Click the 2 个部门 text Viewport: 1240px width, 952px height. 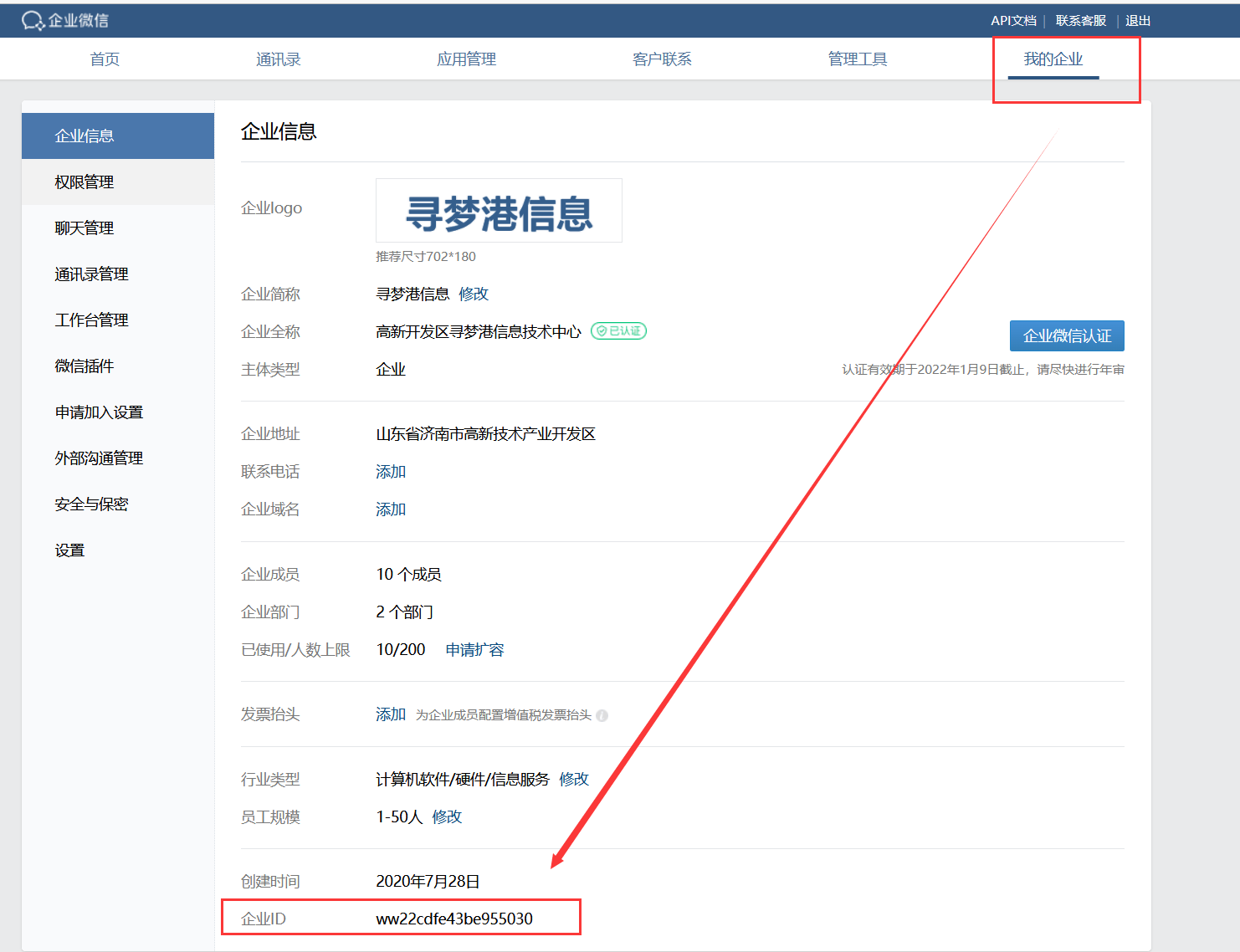pos(404,612)
